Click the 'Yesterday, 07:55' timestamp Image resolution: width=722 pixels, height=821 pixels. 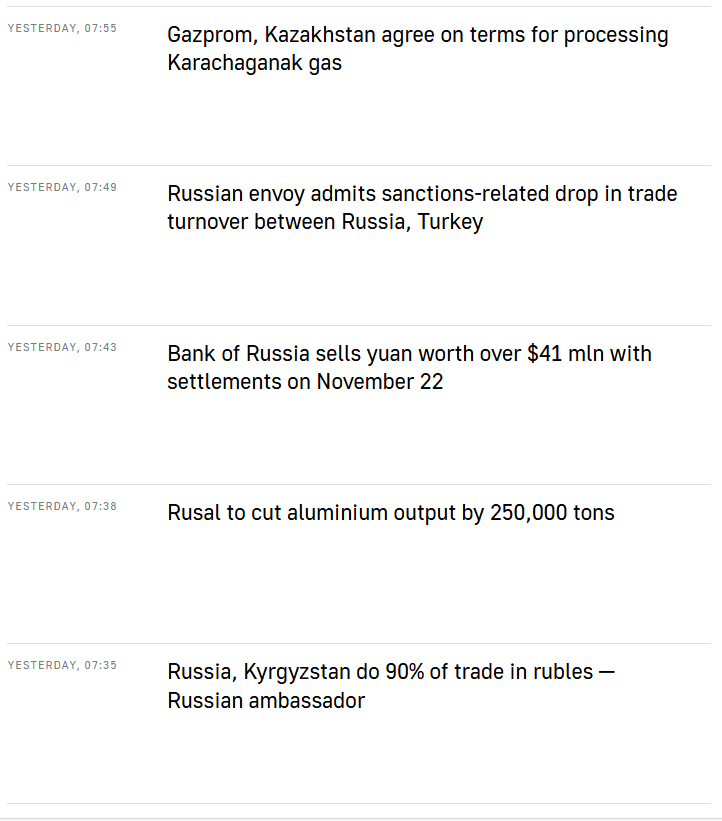click(62, 28)
